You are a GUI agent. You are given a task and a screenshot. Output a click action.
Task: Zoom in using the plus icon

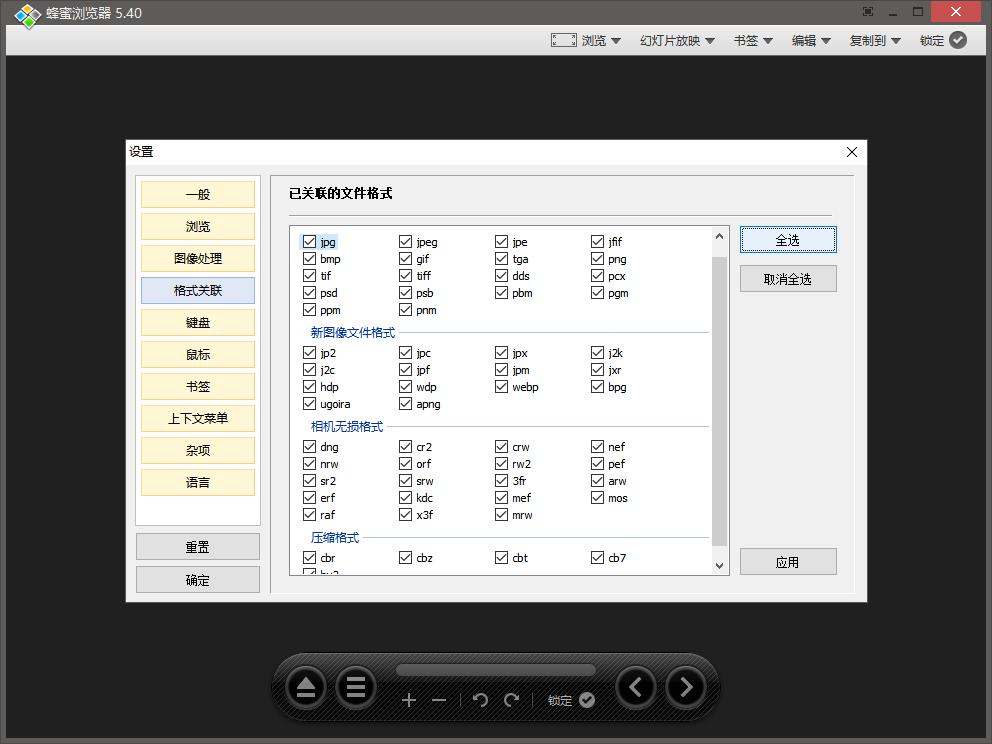point(409,700)
